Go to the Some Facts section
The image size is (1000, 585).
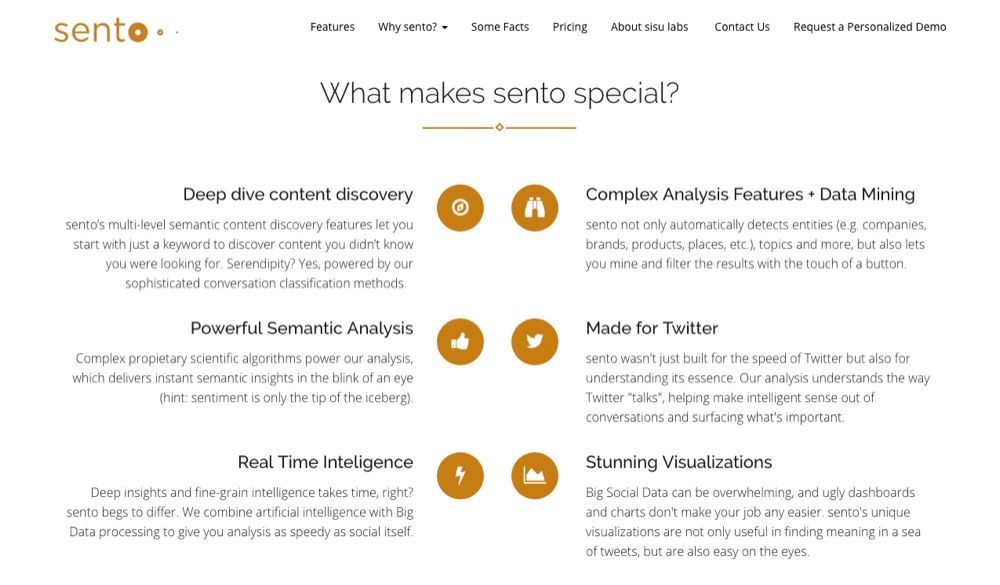point(500,27)
